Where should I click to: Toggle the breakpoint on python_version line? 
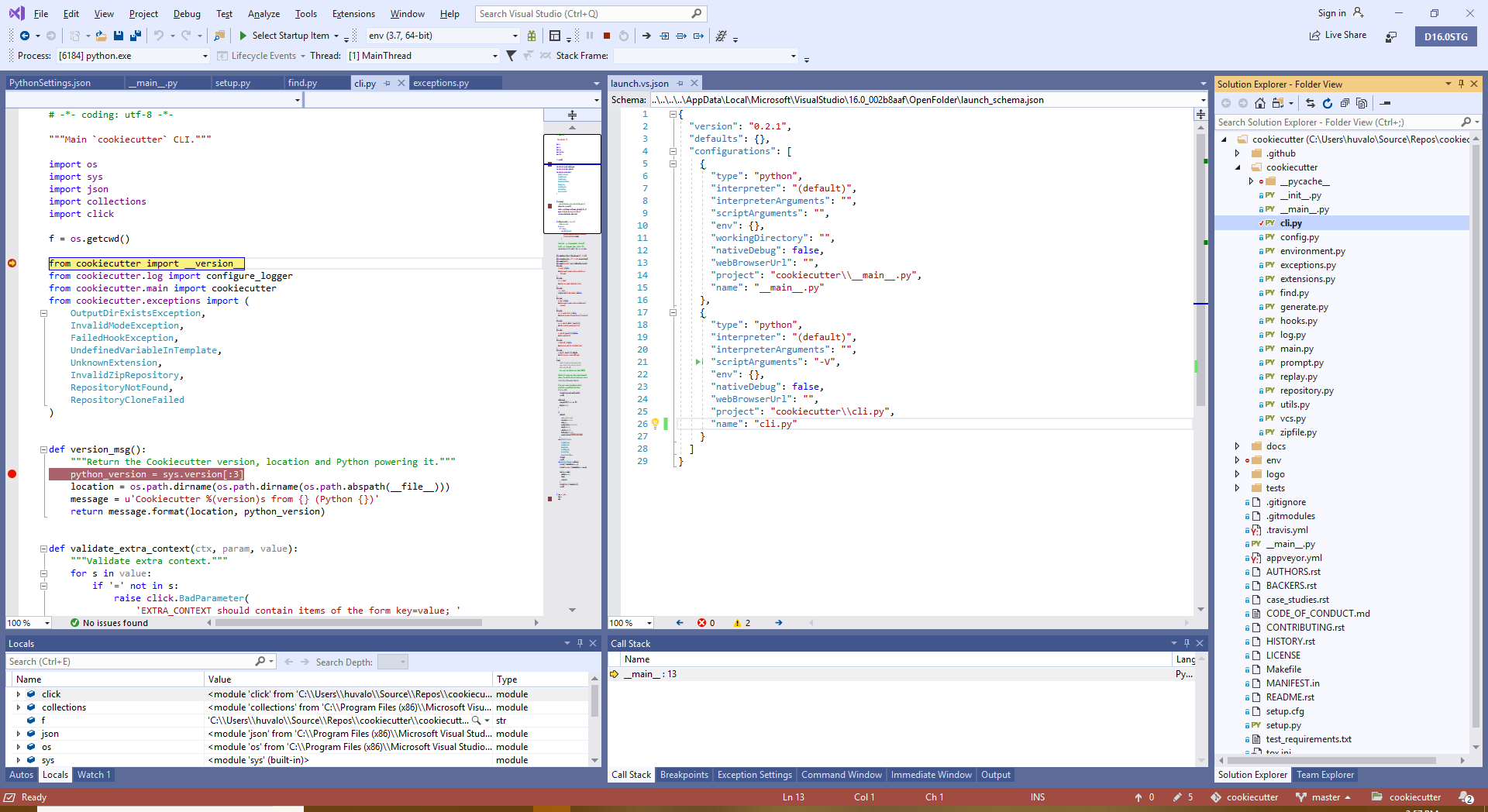pos(12,474)
